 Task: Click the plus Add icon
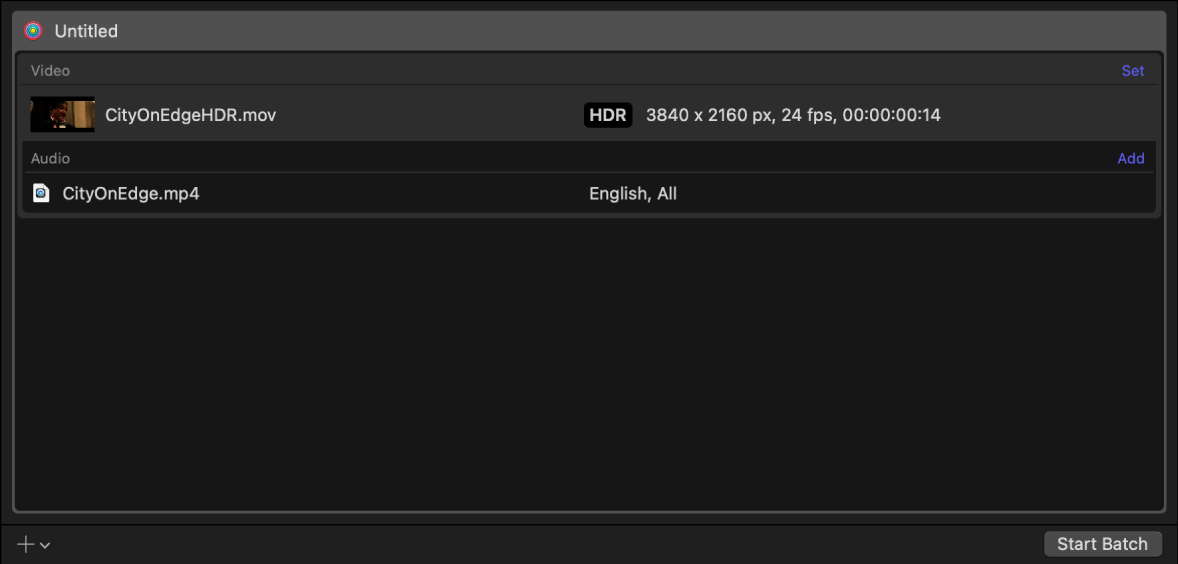[x=26, y=544]
